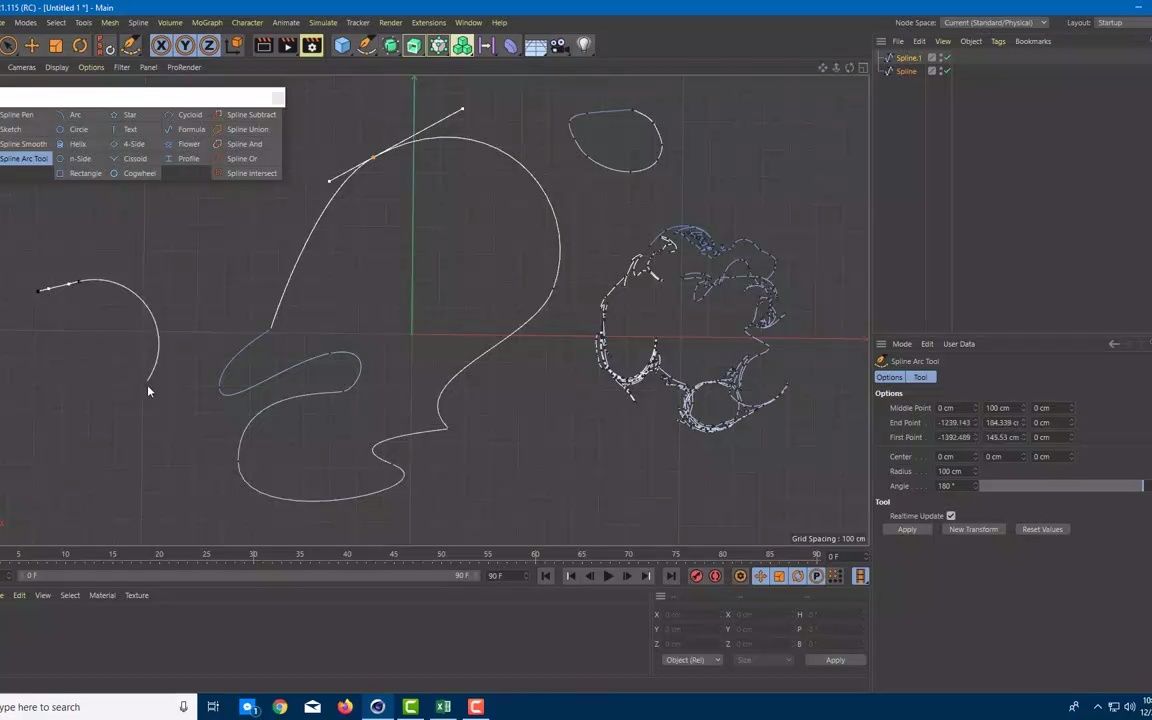Choose Flower spline primitive

[189, 144]
